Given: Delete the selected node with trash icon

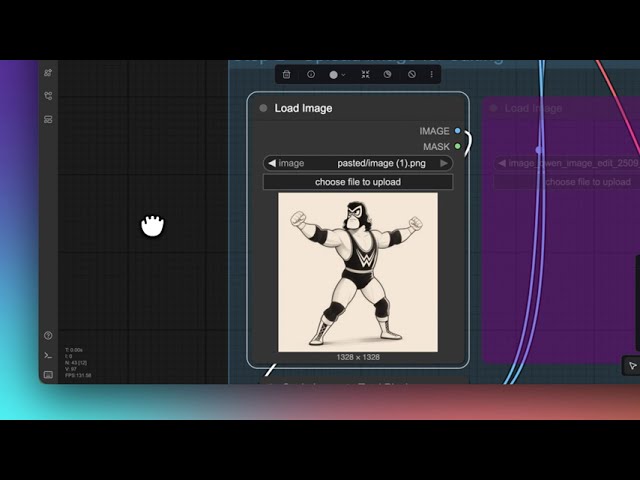Looking at the screenshot, I should pos(287,74).
